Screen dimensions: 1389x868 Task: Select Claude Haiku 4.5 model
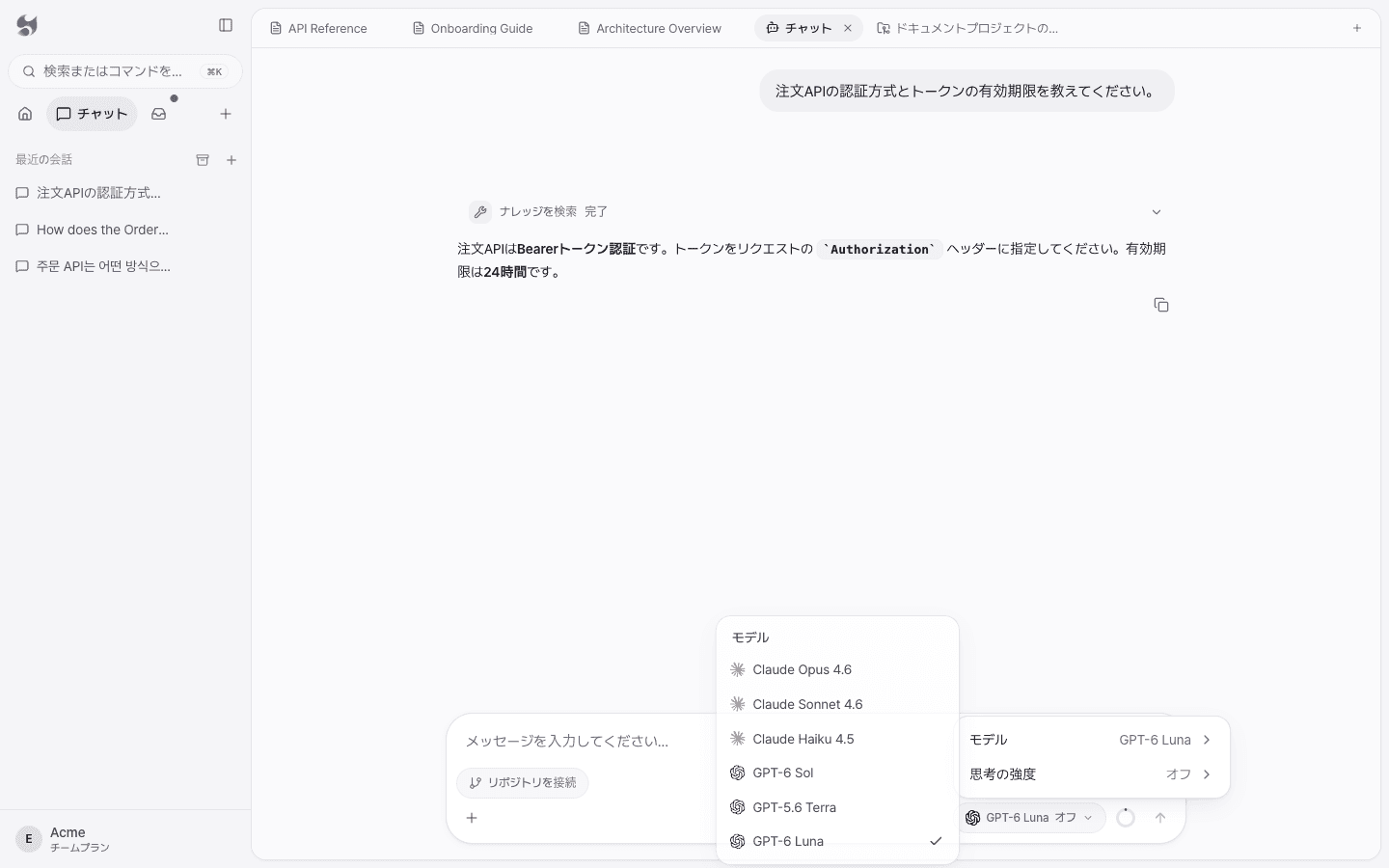(x=837, y=739)
